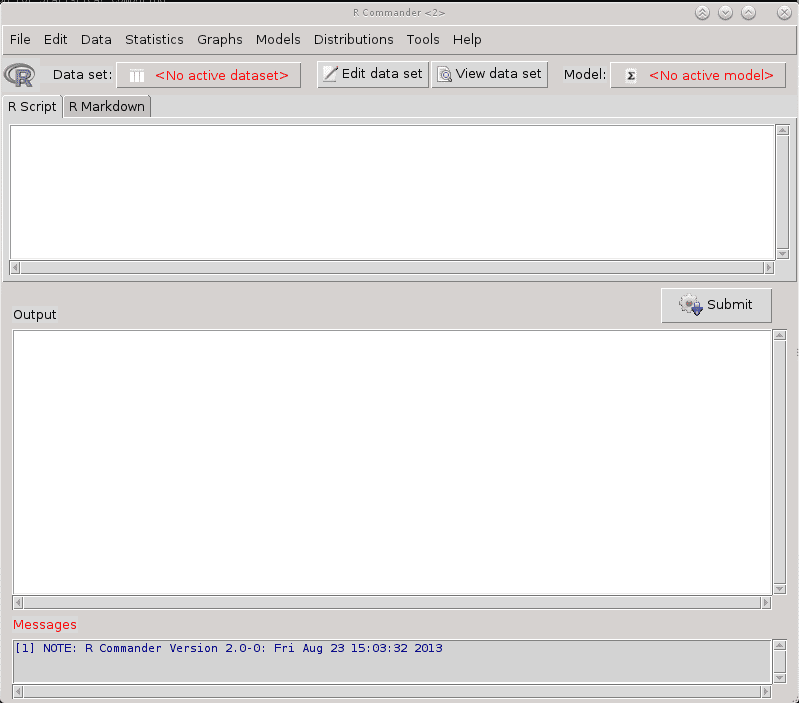This screenshot has width=799, height=703.
Task: Minimize the R Commander window
Action: pyautogui.click(x=725, y=13)
